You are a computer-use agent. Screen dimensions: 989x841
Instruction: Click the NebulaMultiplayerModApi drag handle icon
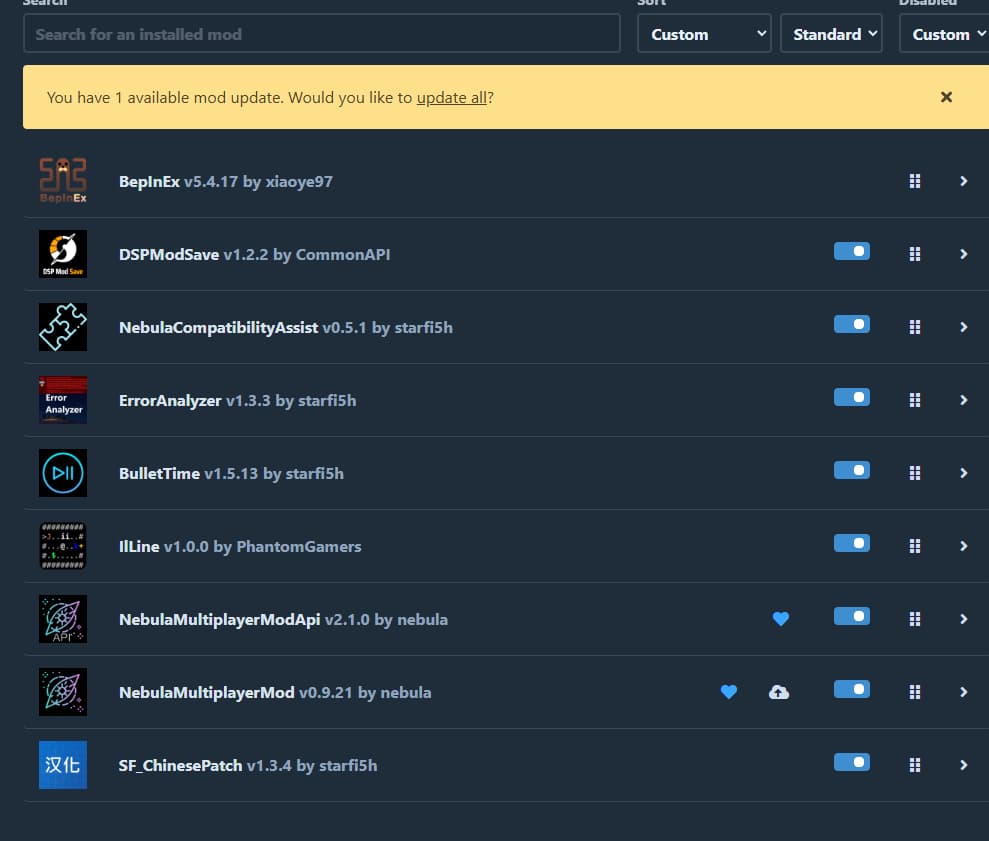[915, 619]
